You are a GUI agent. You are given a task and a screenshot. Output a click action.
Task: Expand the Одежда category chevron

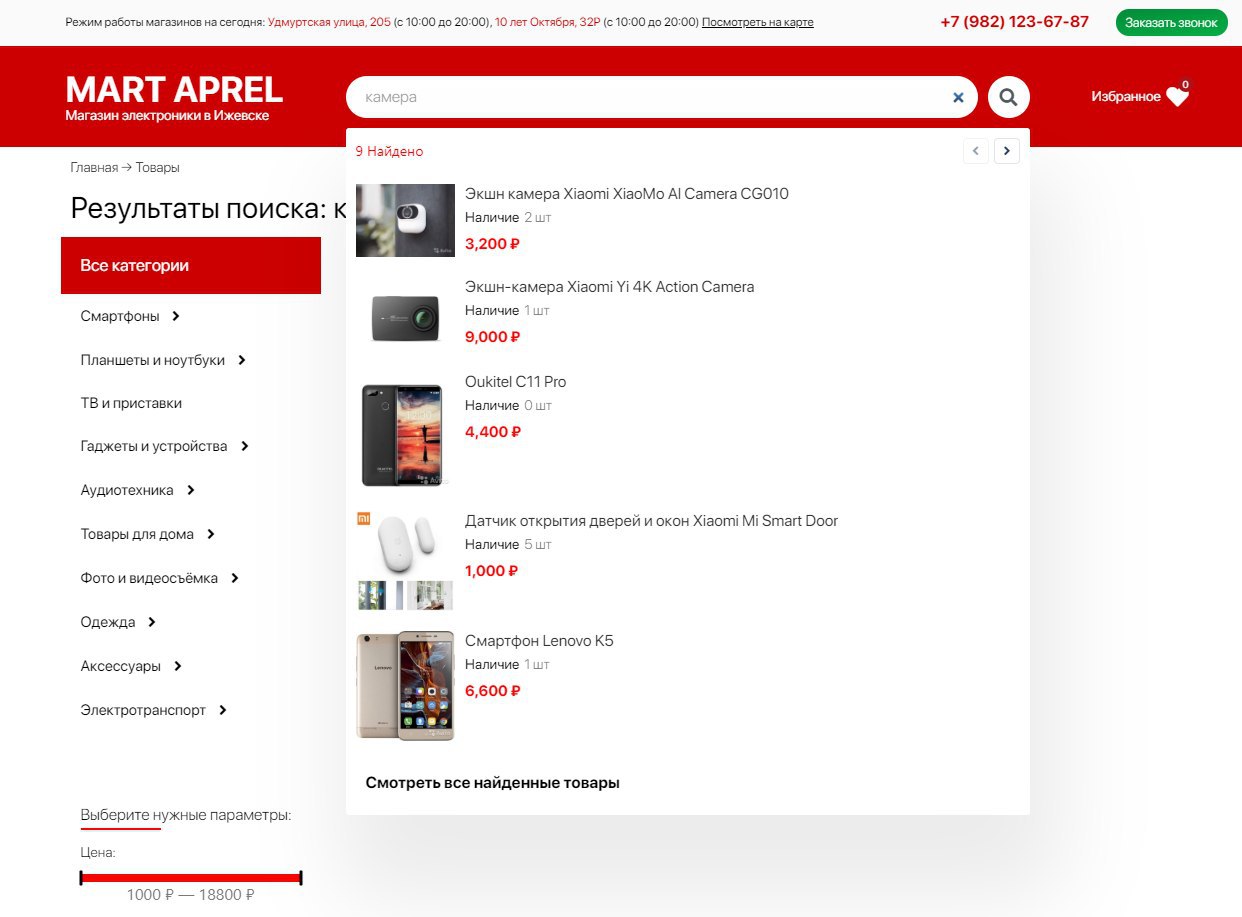pyautogui.click(x=152, y=622)
